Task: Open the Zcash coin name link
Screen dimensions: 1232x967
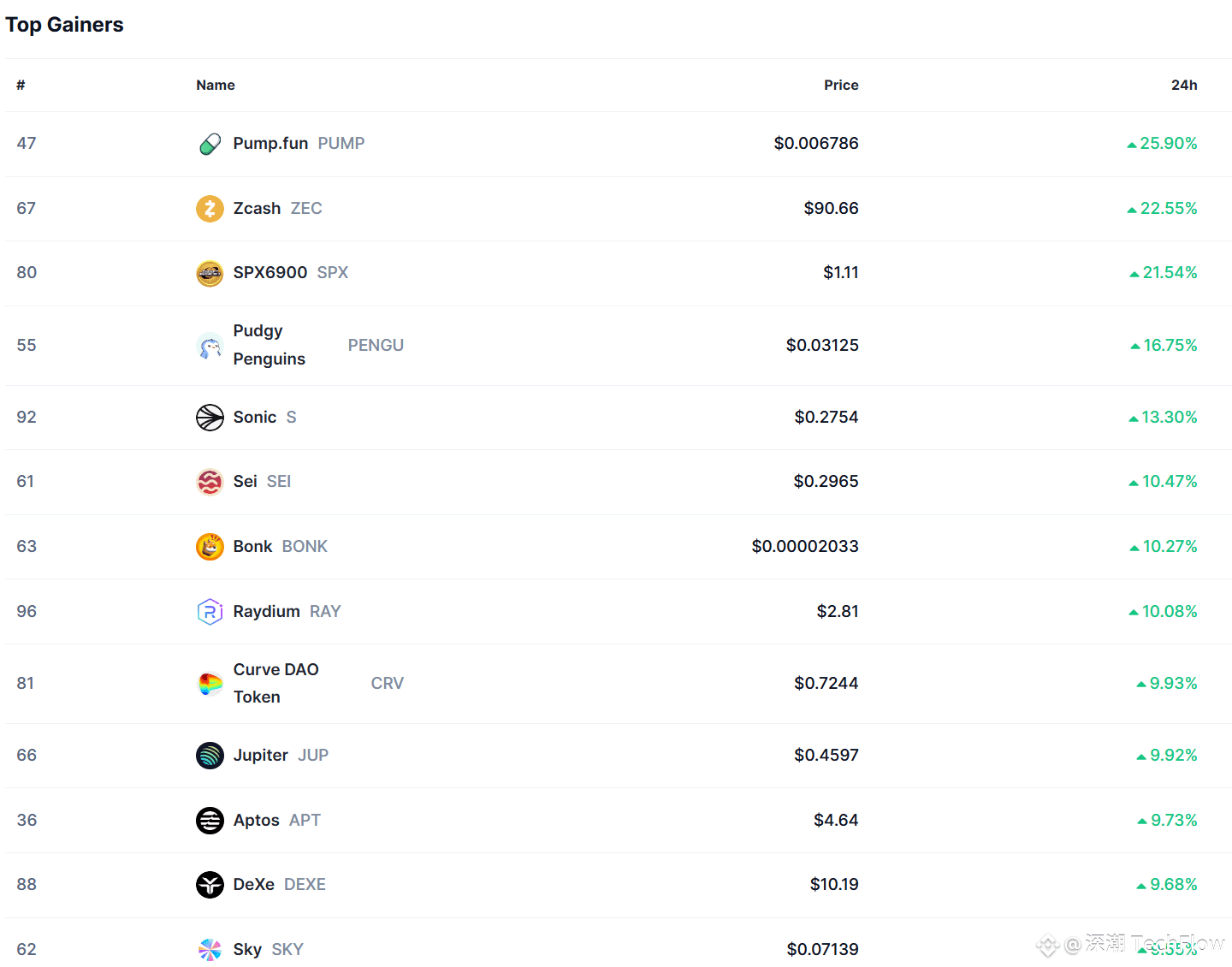Action: pos(257,209)
